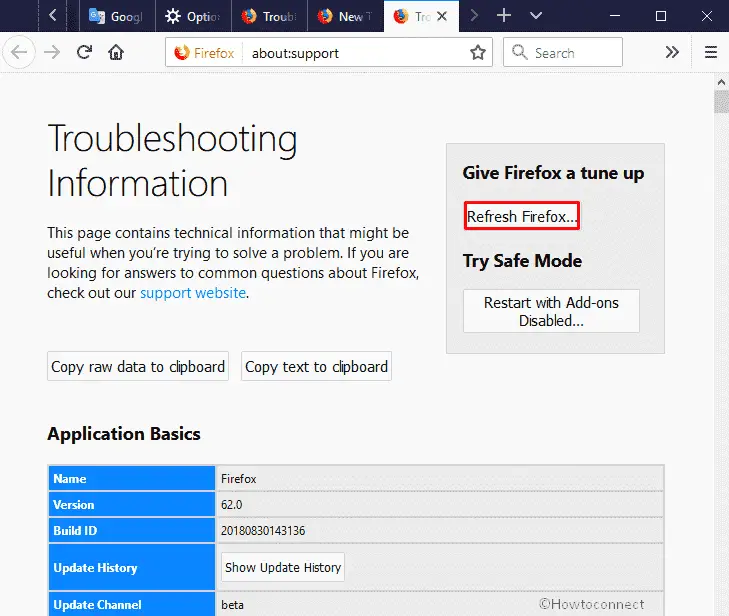Copy text to clipboard

[316, 366]
